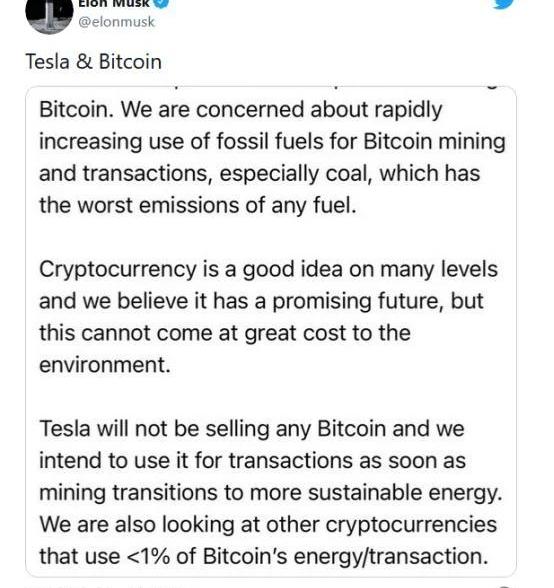Open the @elonmusk handle link
The width and height of the screenshot is (554, 588).
click(x=116, y=22)
